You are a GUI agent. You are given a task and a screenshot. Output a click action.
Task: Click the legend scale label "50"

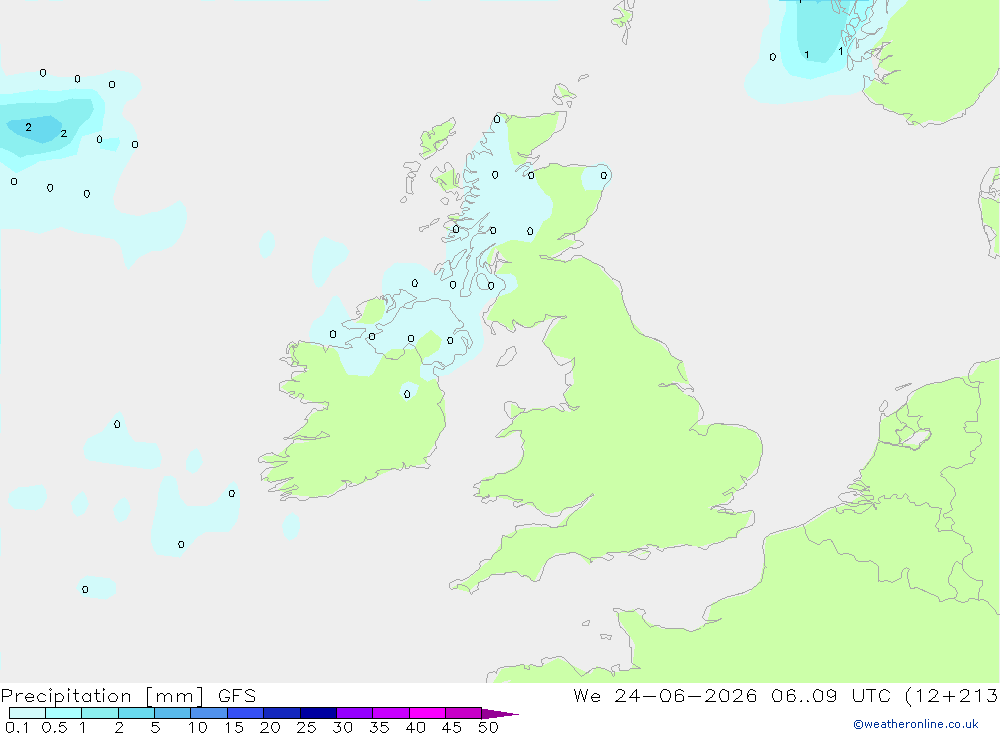tap(488, 727)
